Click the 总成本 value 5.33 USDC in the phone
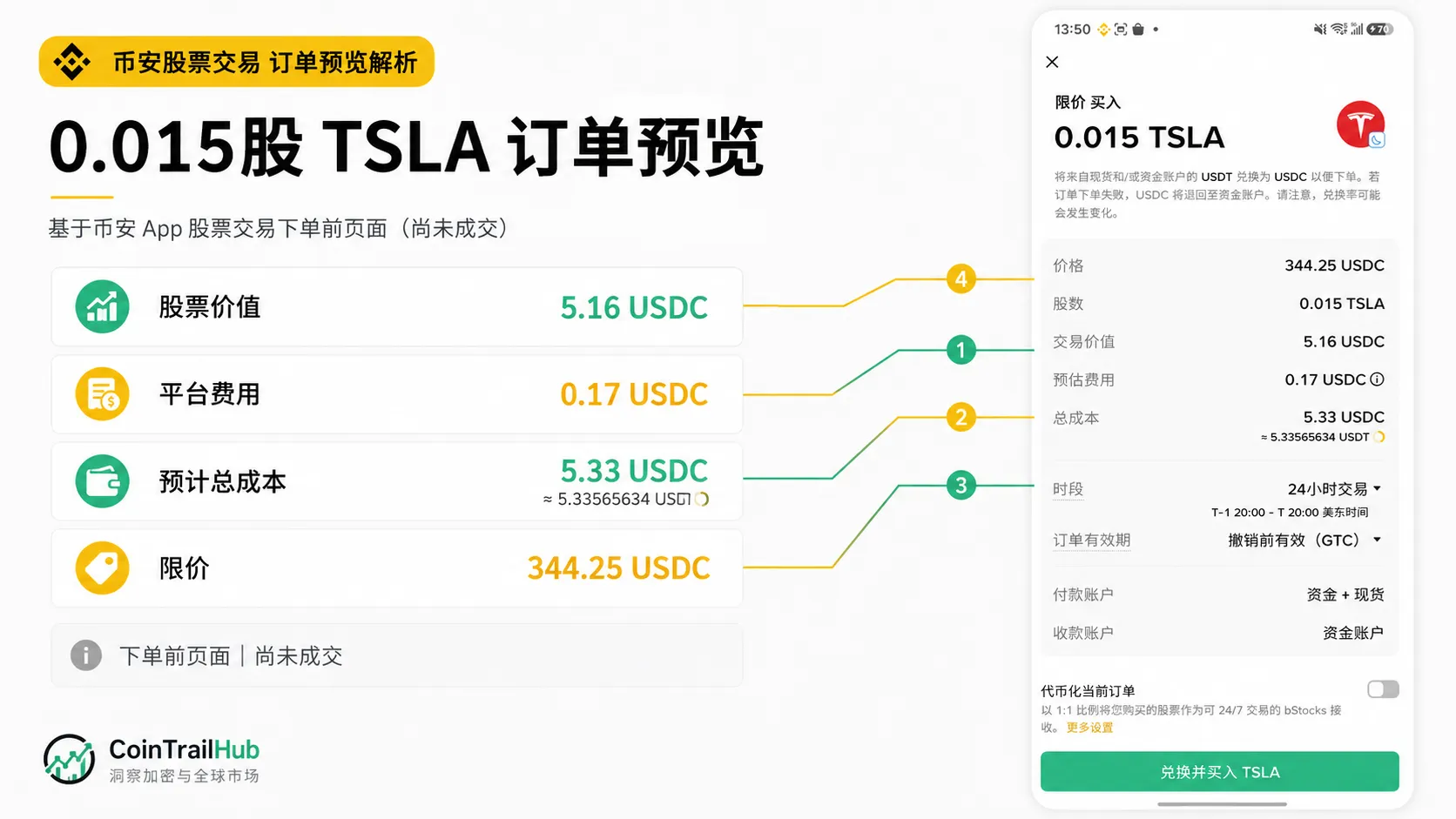The image size is (1456, 819). point(1344,417)
